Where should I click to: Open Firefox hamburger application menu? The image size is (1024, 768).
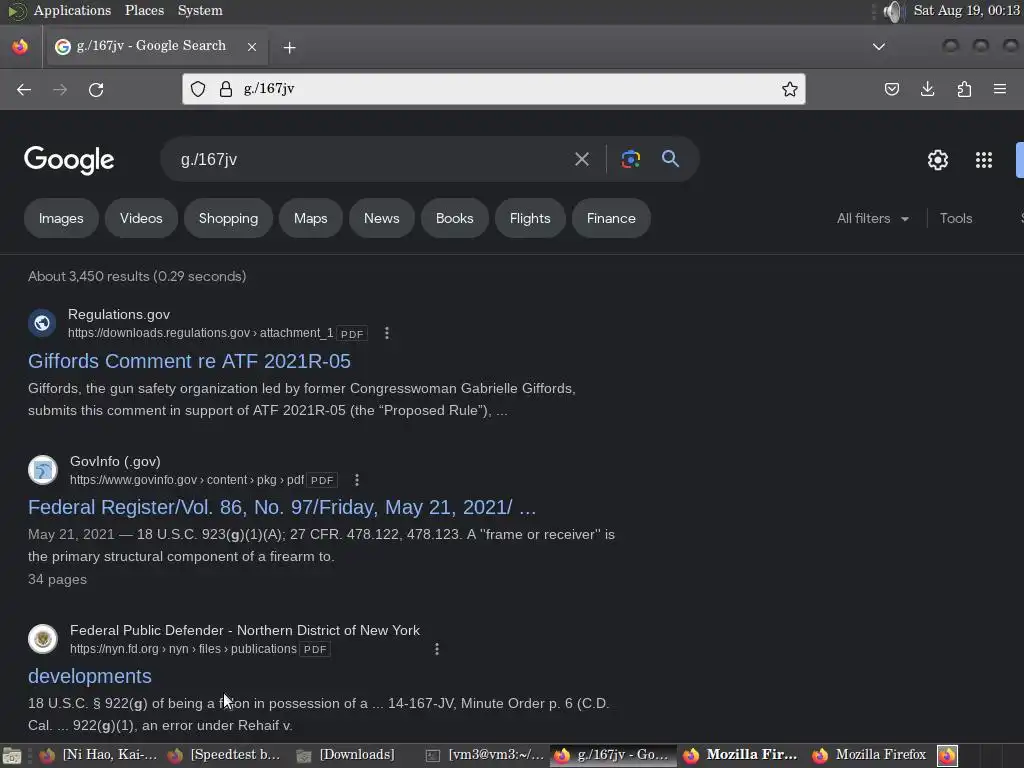[x=1000, y=89]
